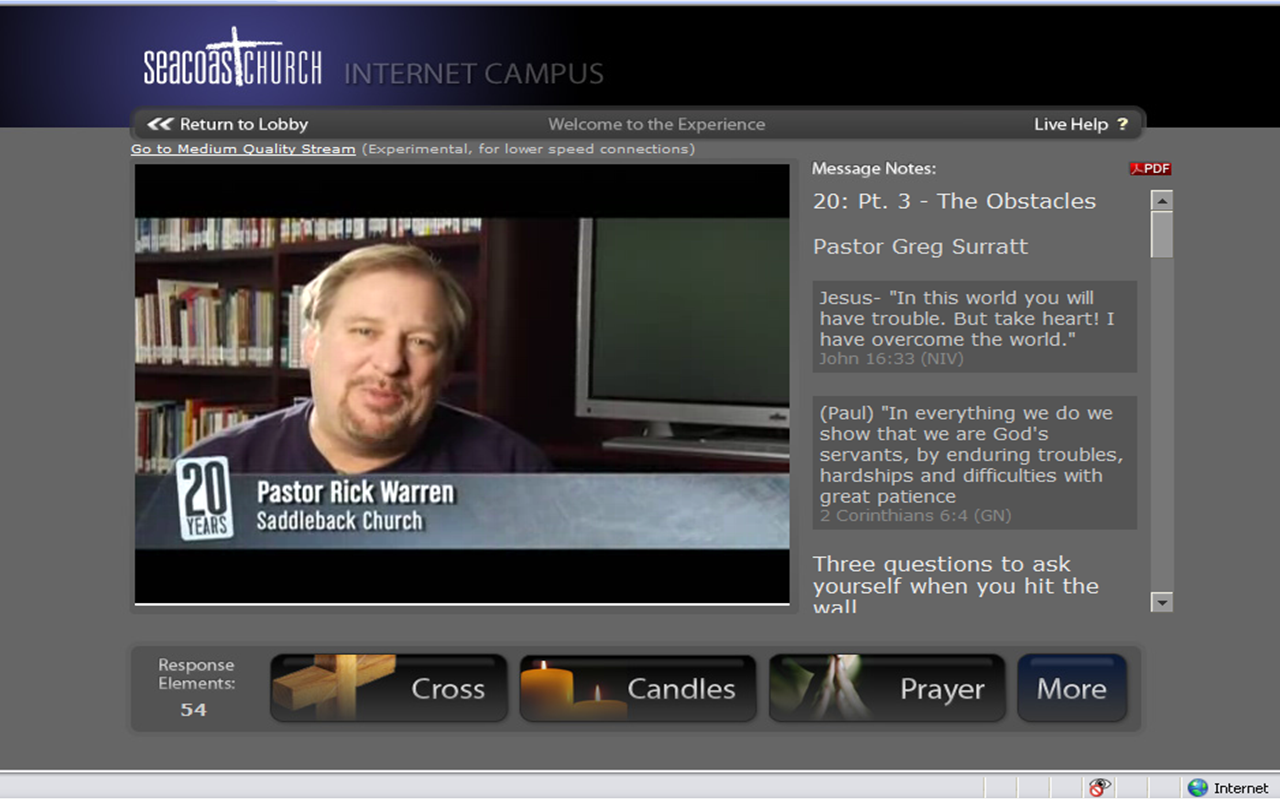The image size is (1280, 799).
Task: Click the message notes scrollbar thumb
Action: (x=1161, y=234)
